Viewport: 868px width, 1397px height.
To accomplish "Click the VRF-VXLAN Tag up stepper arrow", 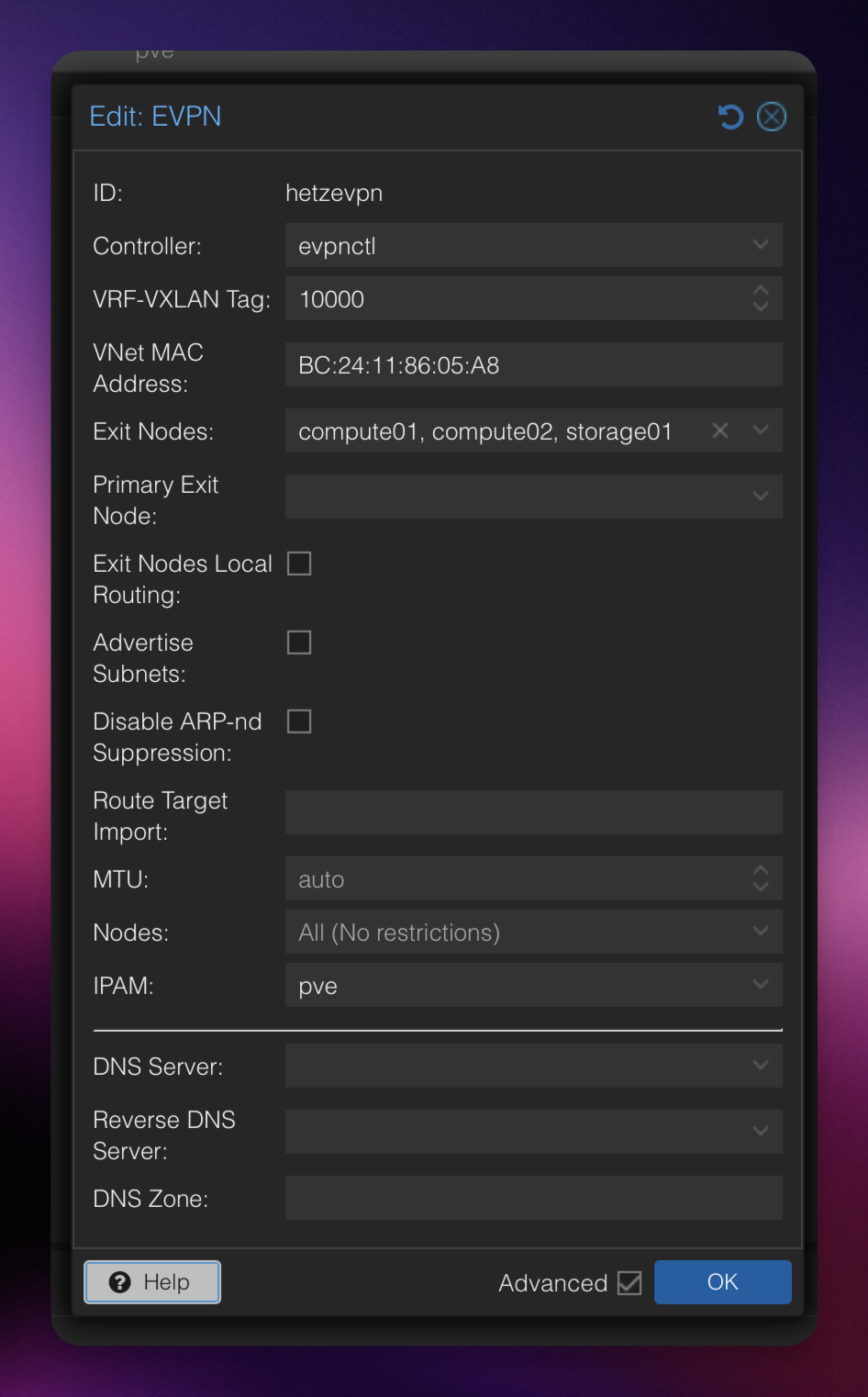I will click(761, 292).
